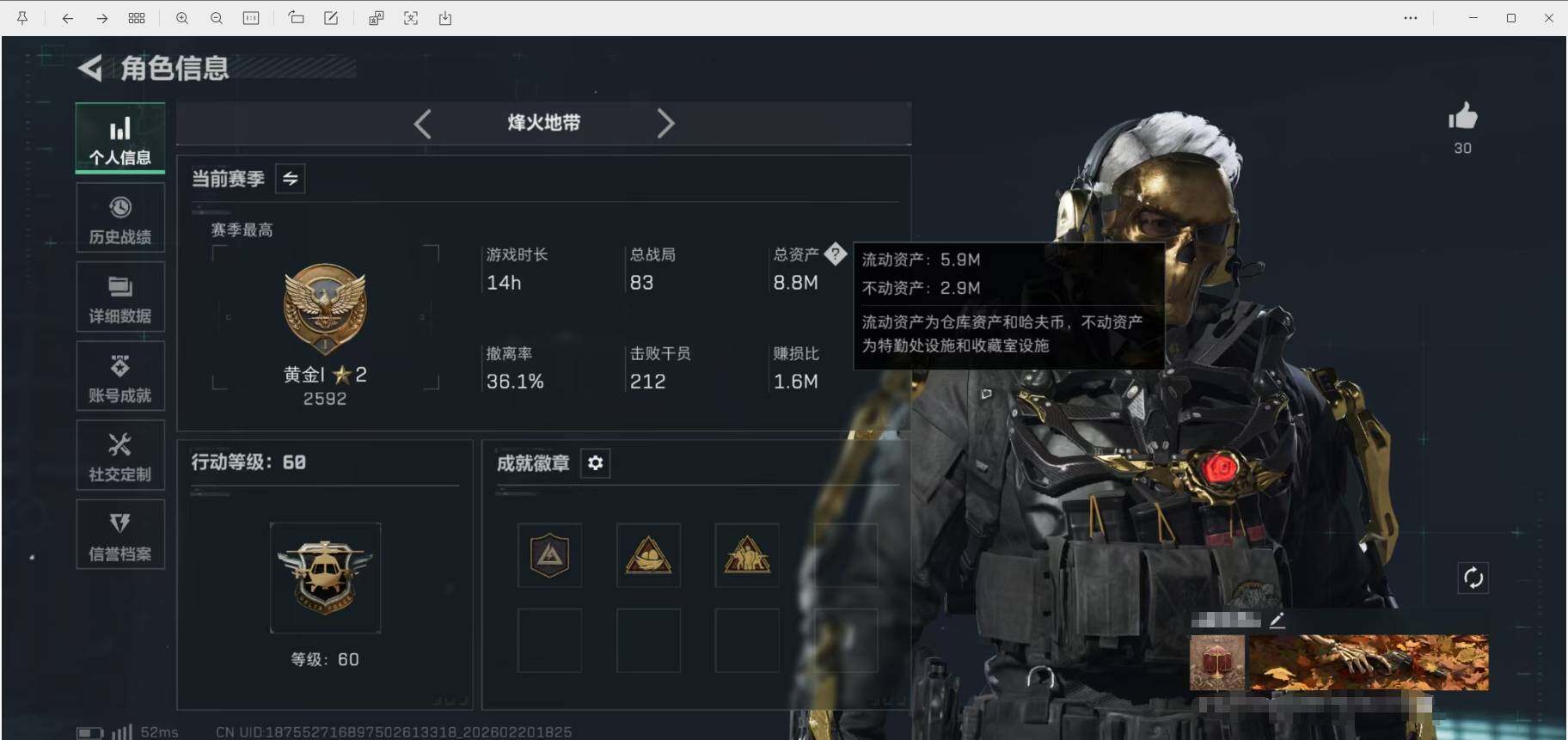Edit the image using the viewer toolbar pencil icon
1568x740 pixels.
click(331, 18)
